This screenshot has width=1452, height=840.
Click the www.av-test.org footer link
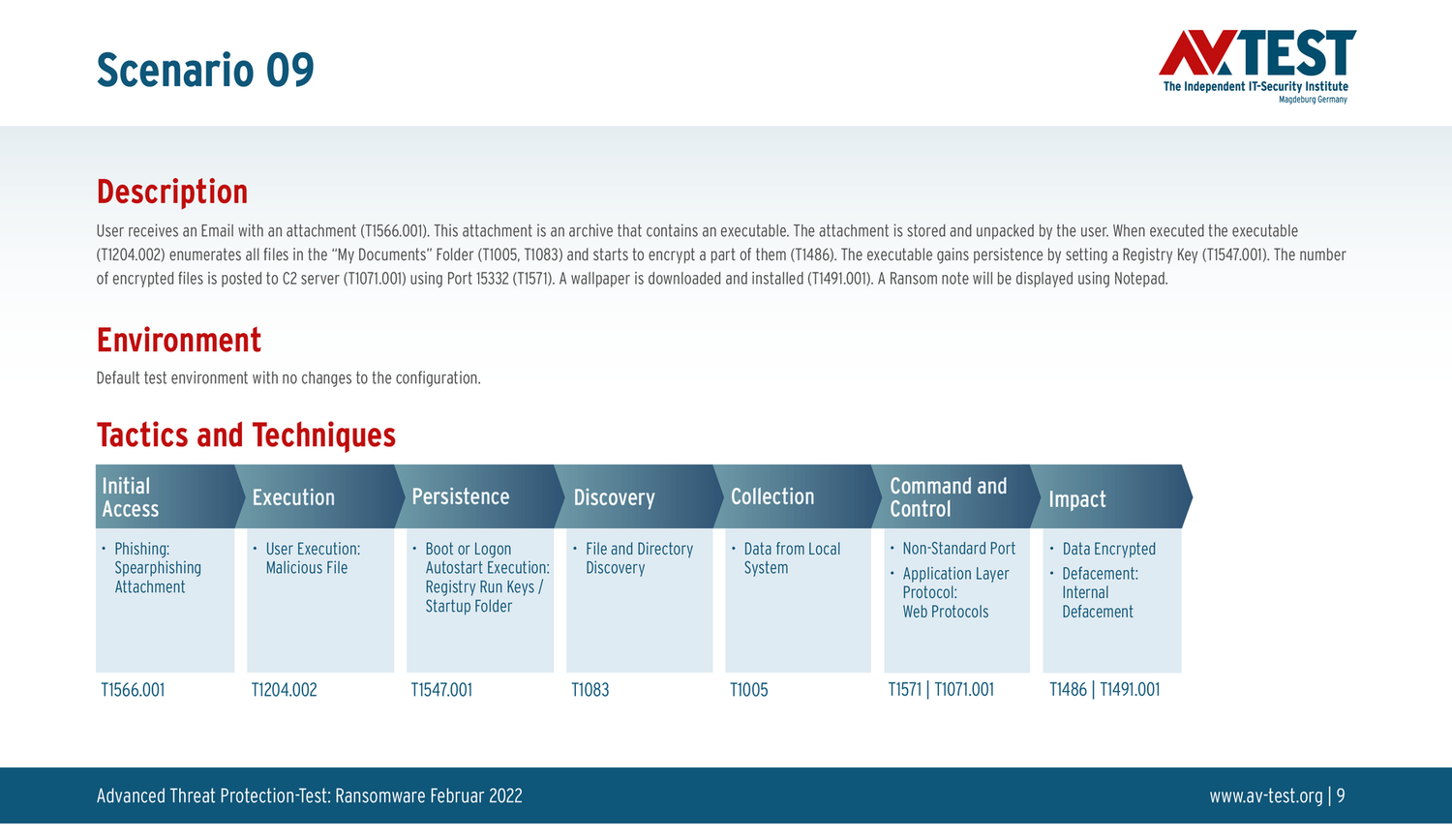tap(1266, 795)
